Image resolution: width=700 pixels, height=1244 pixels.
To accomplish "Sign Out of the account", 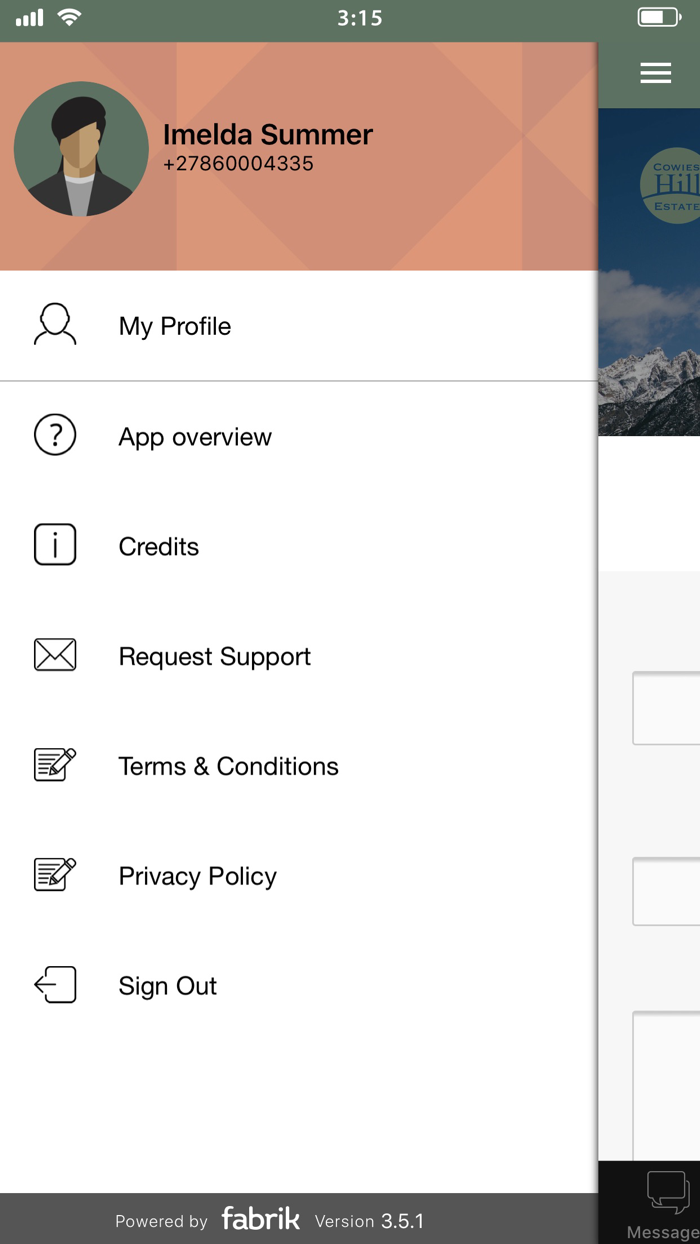I will coord(168,987).
